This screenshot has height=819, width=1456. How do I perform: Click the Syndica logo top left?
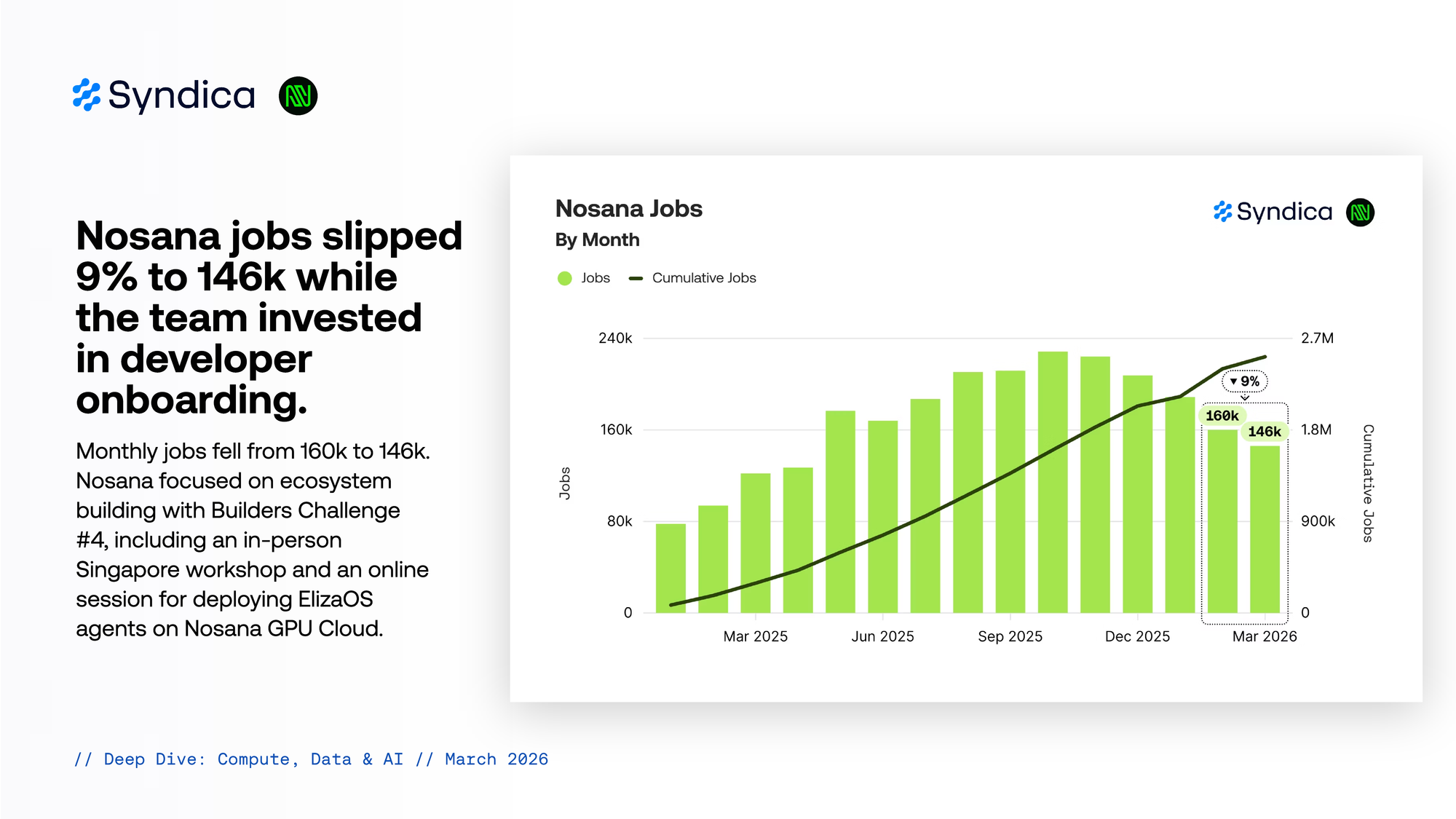(165, 95)
